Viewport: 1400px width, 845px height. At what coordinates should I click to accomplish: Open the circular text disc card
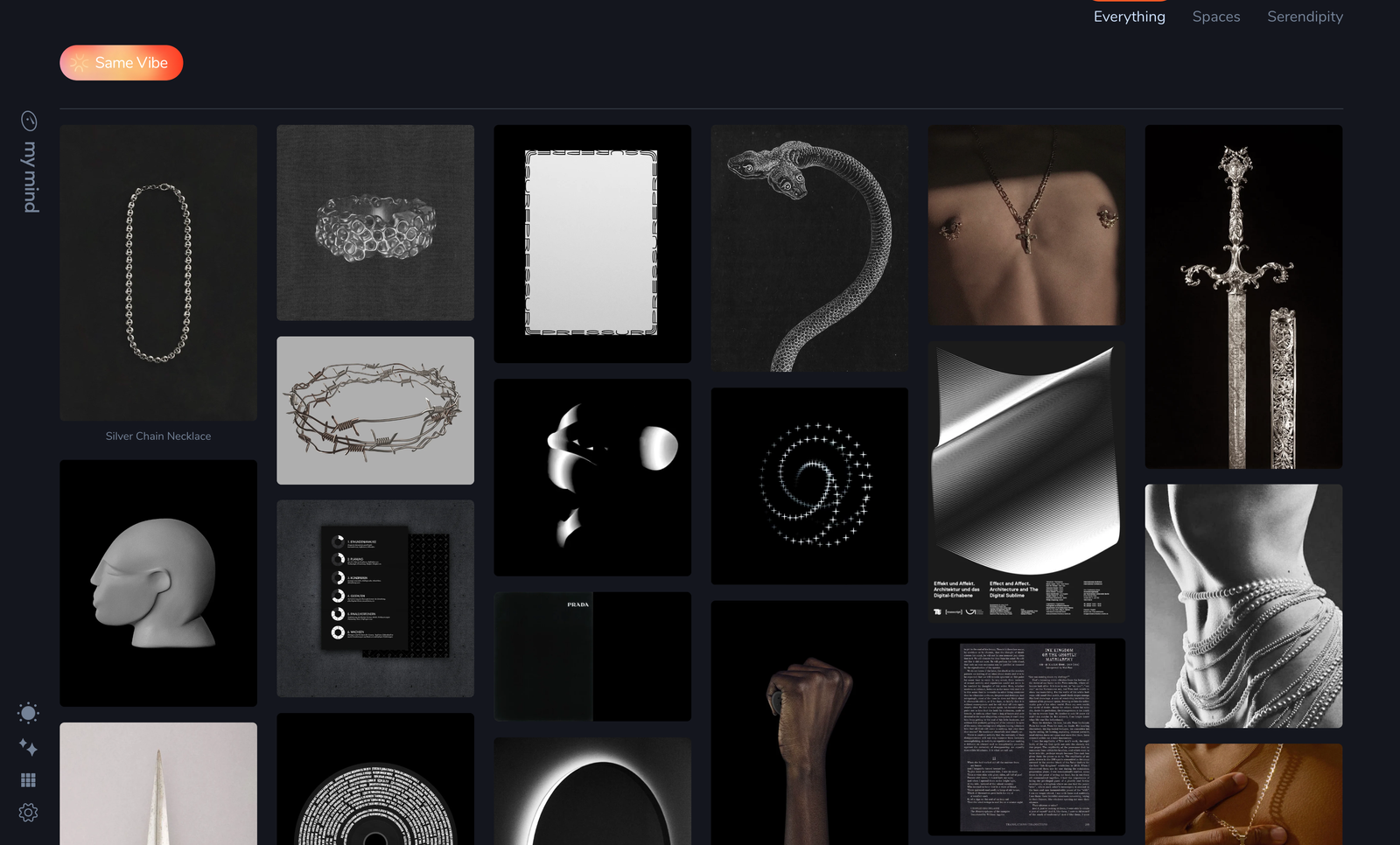pos(375,779)
